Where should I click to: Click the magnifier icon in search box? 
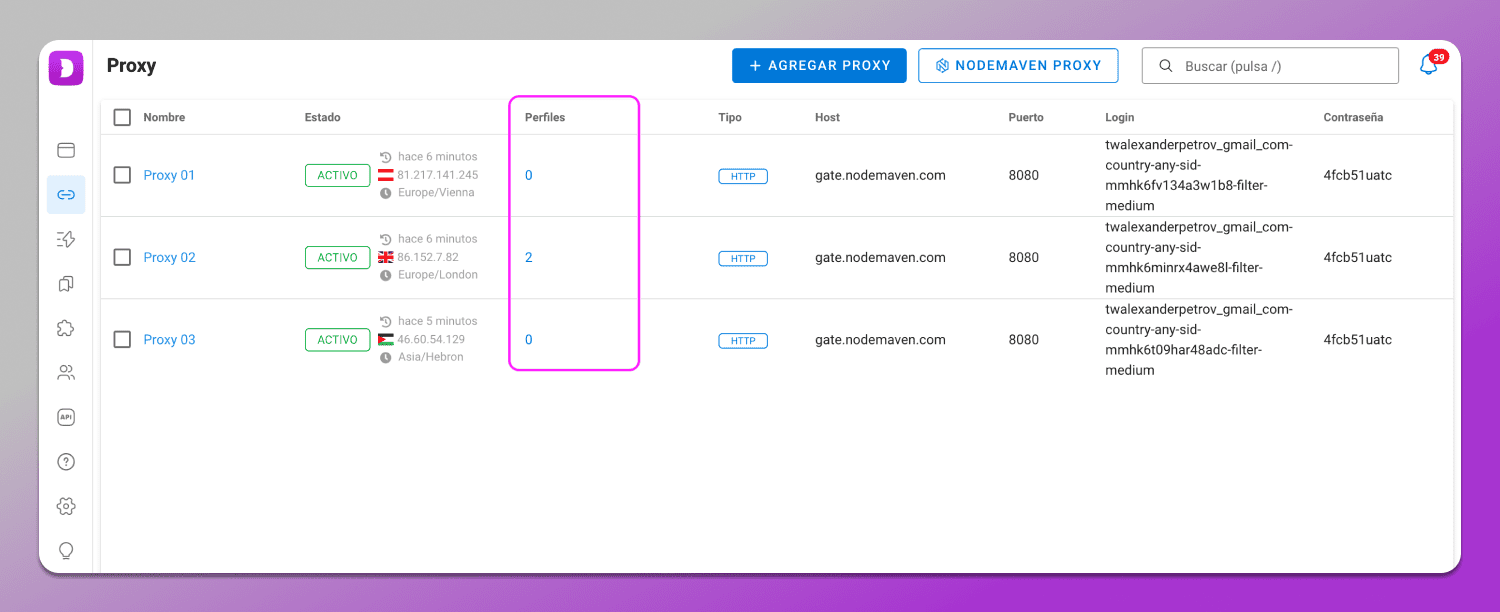[x=1165, y=66]
